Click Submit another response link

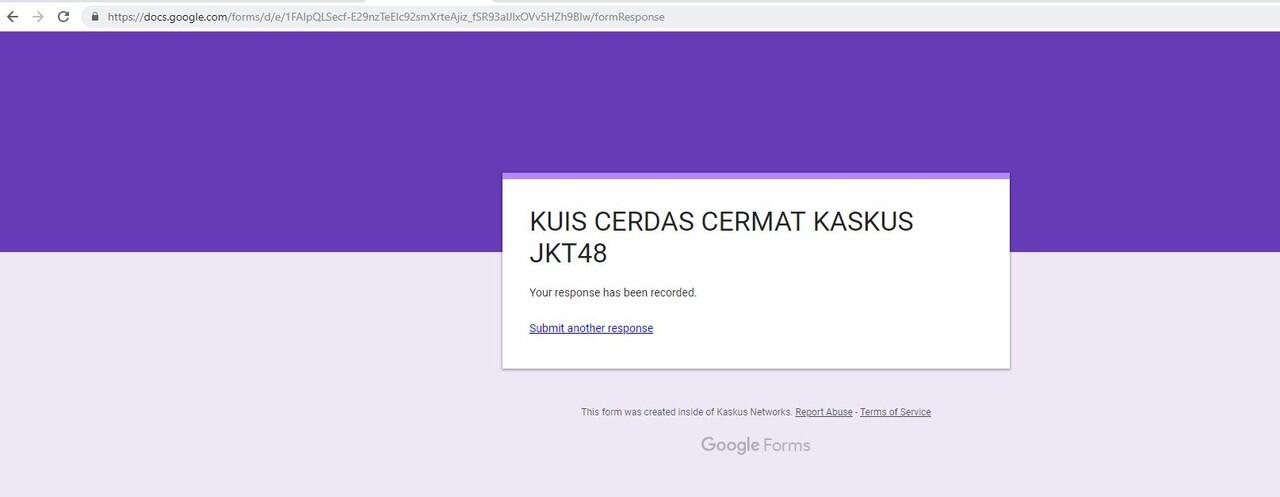click(x=591, y=328)
